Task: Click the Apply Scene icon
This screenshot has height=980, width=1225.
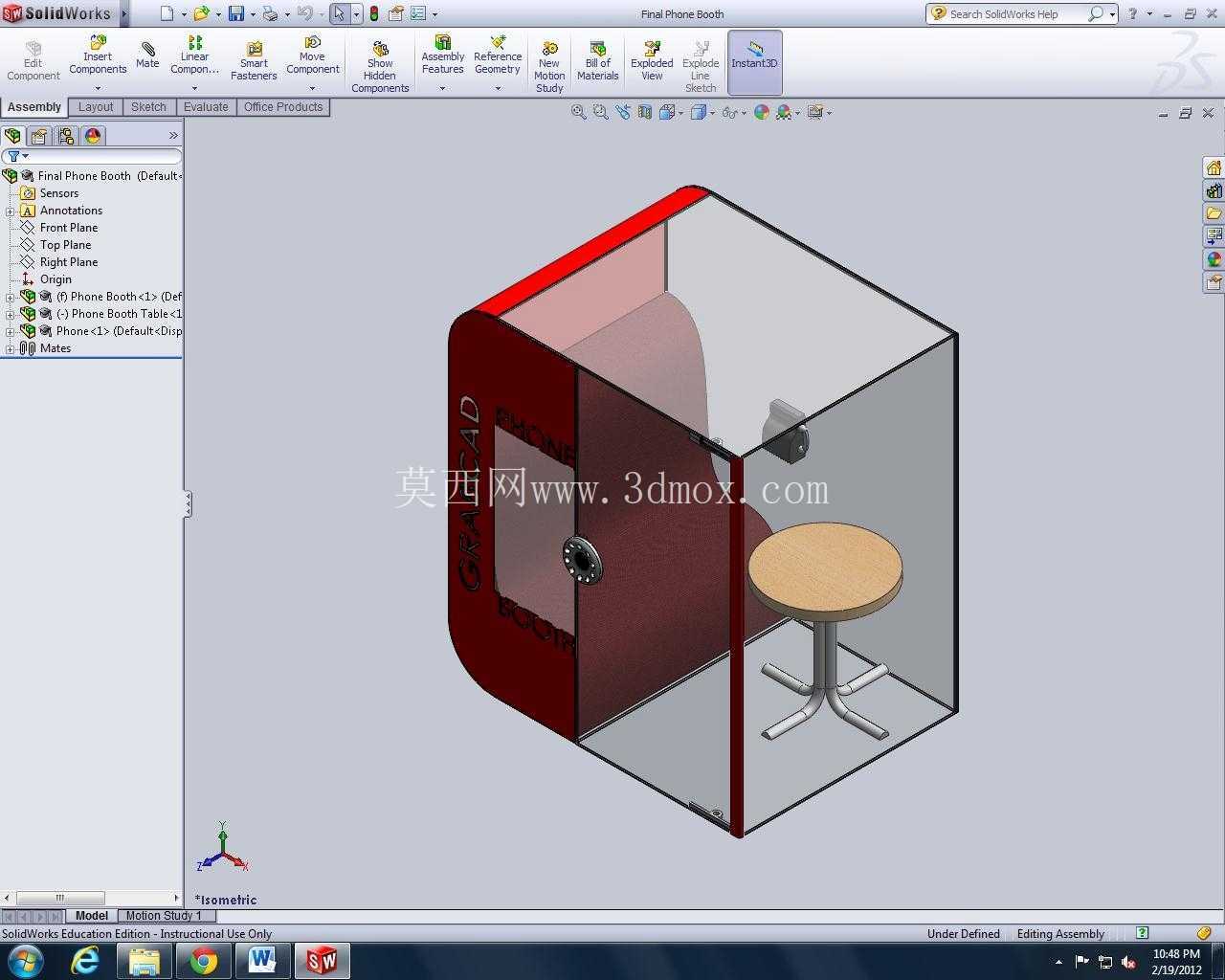Action: pyautogui.click(x=785, y=112)
